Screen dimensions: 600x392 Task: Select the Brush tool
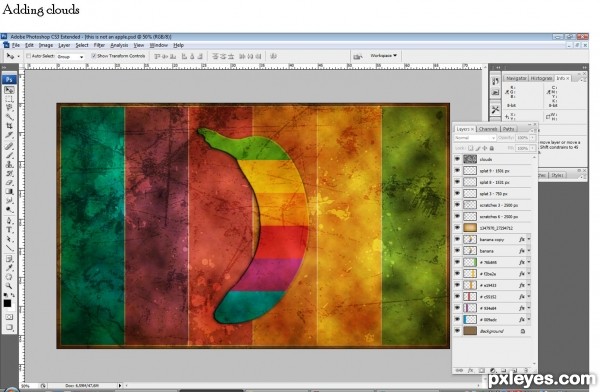(9, 155)
